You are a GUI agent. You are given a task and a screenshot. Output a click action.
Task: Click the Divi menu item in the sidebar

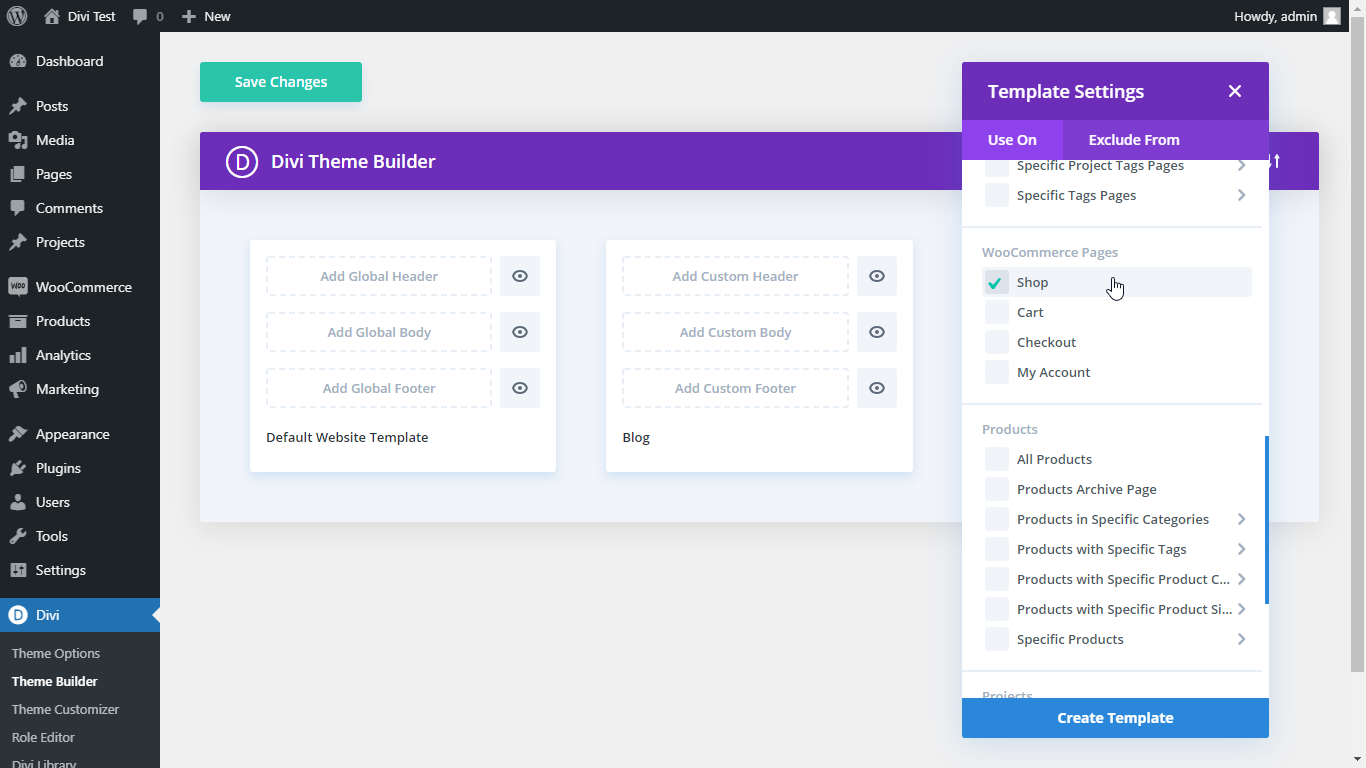80,615
